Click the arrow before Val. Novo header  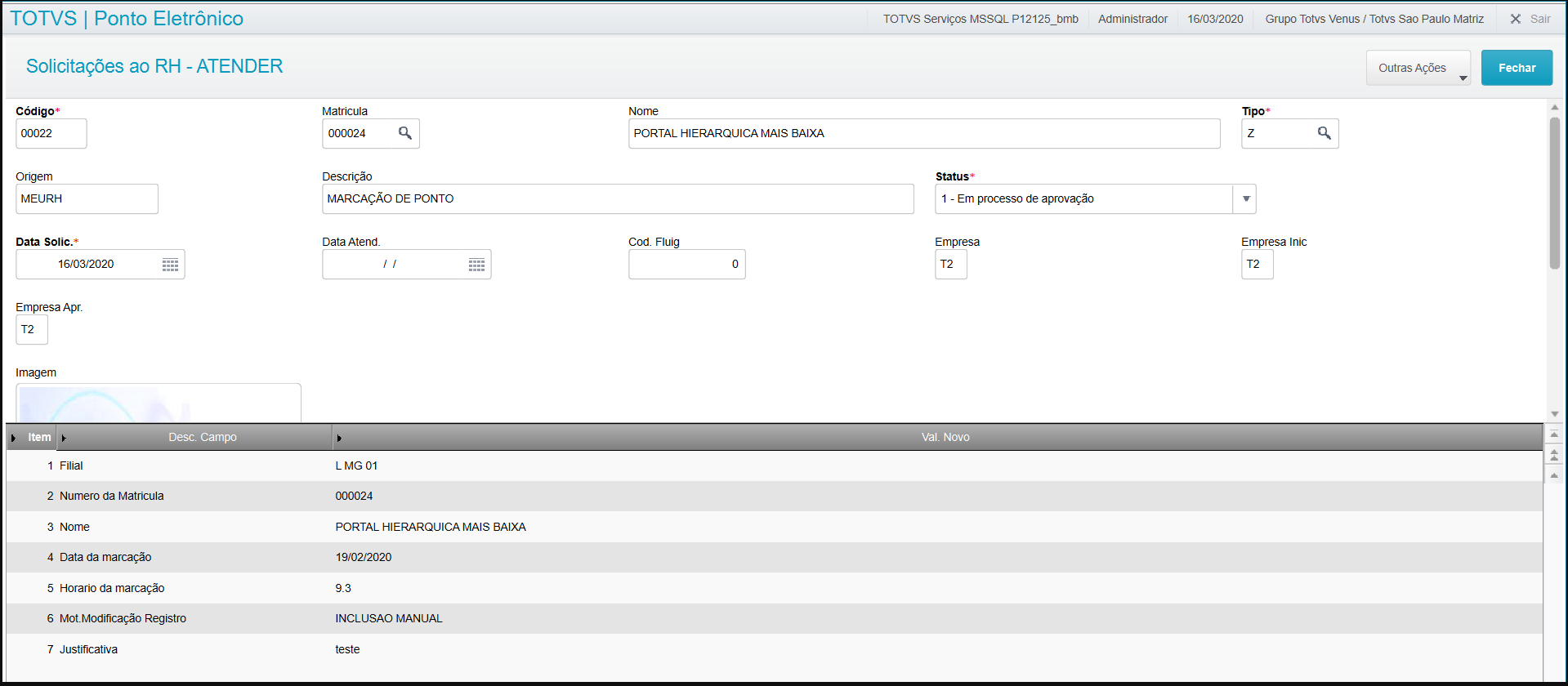click(x=339, y=438)
